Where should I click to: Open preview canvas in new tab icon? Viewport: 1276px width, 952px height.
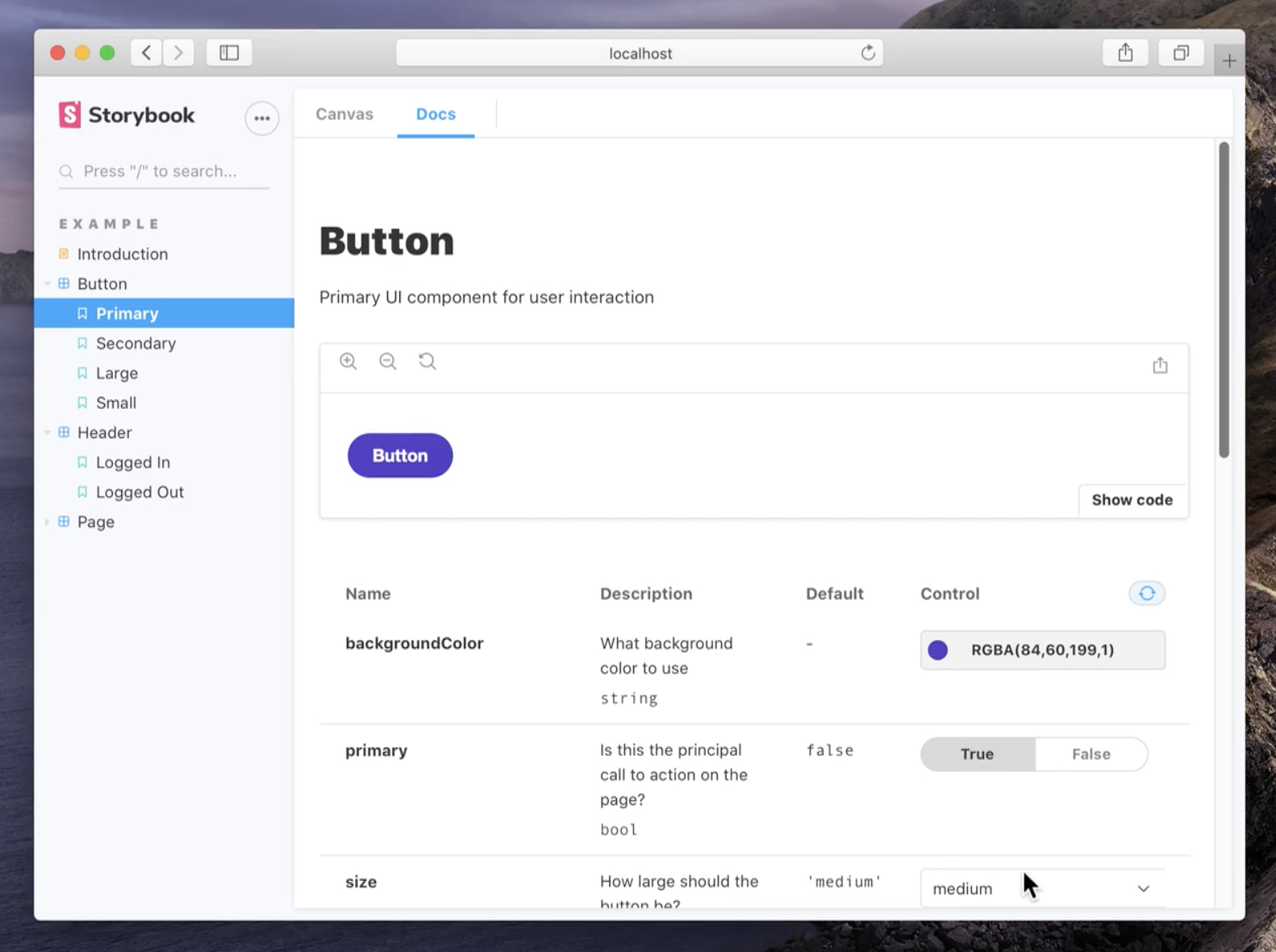(1160, 365)
